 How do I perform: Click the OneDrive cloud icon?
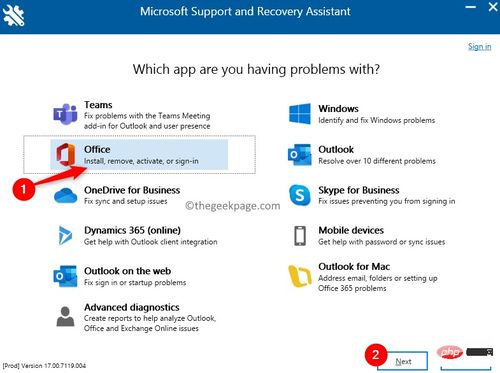coord(65,195)
